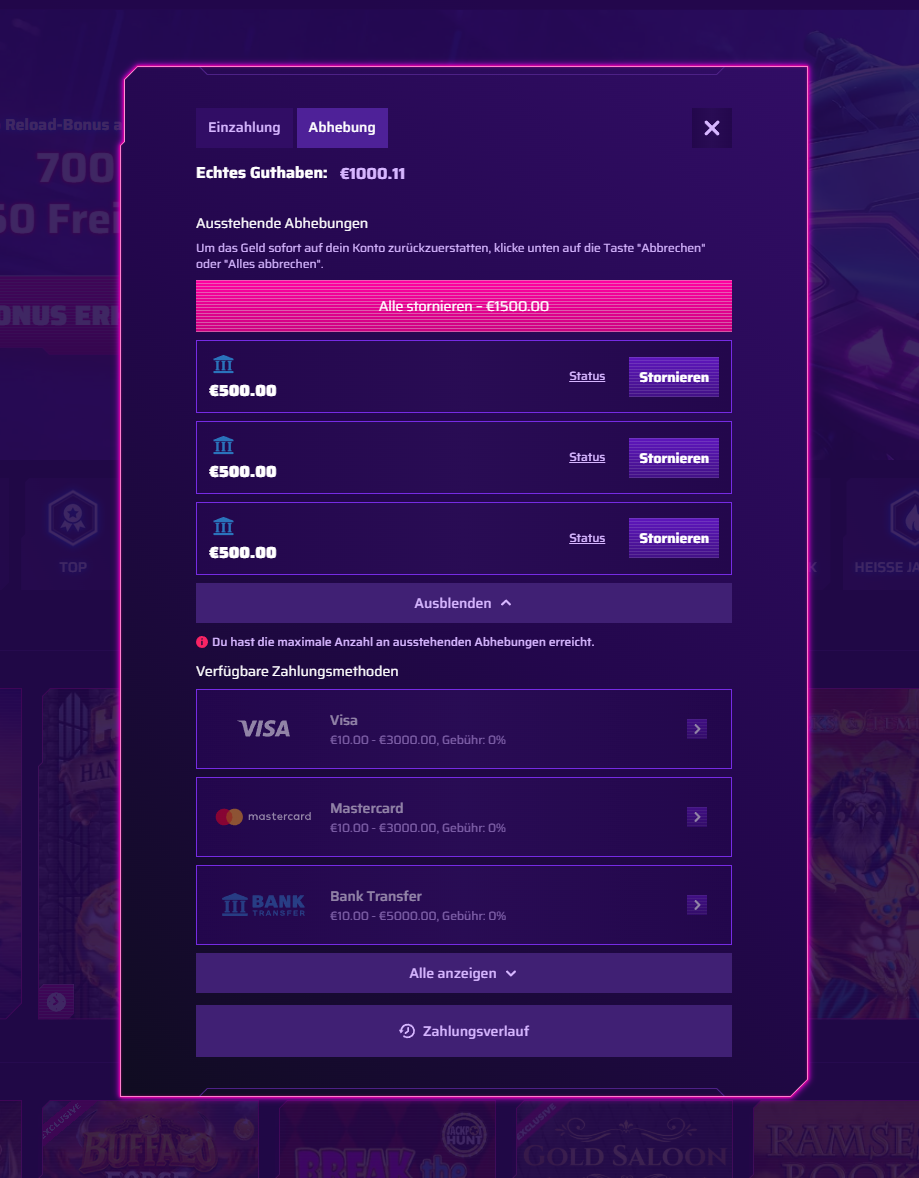Click the history clock icon on Zahlungsverlauf

tap(407, 1031)
